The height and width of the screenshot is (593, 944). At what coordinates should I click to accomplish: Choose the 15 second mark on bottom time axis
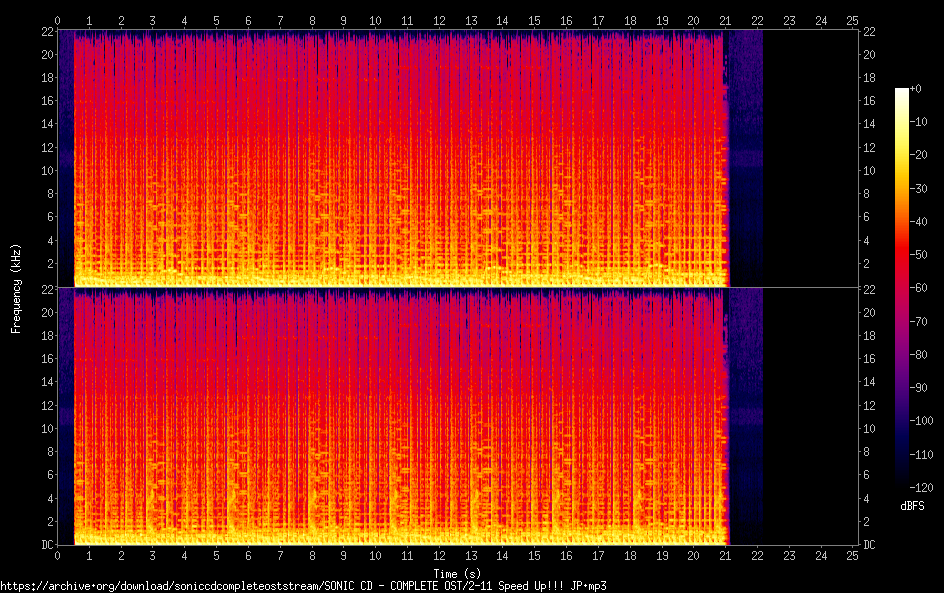point(535,555)
